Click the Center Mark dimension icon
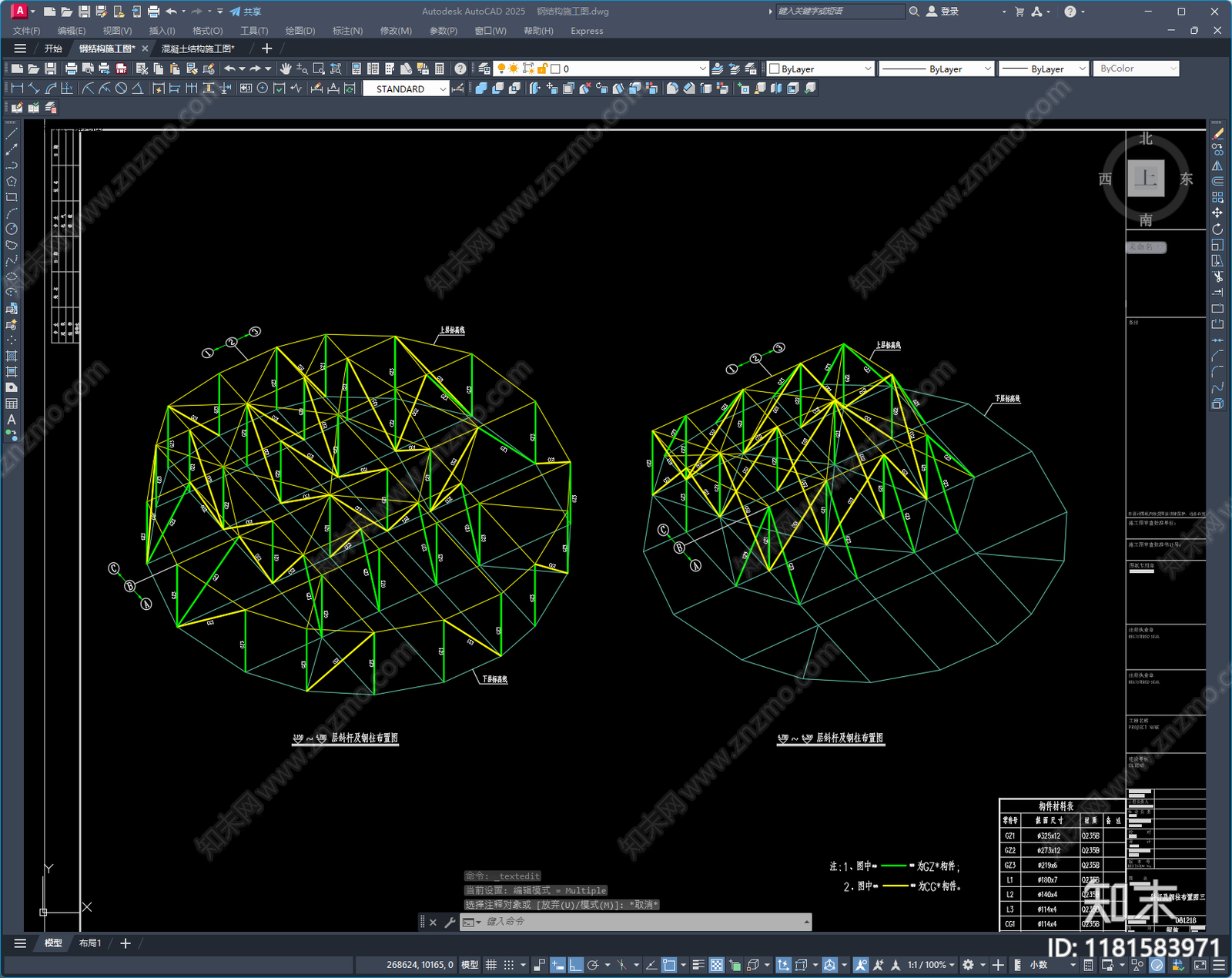 click(263, 89)
